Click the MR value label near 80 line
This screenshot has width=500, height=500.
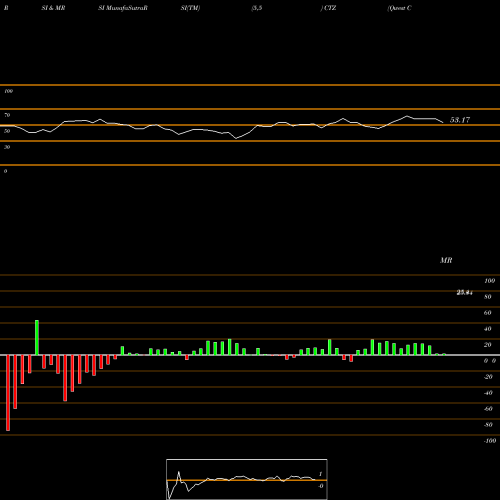tap(464, 293)
